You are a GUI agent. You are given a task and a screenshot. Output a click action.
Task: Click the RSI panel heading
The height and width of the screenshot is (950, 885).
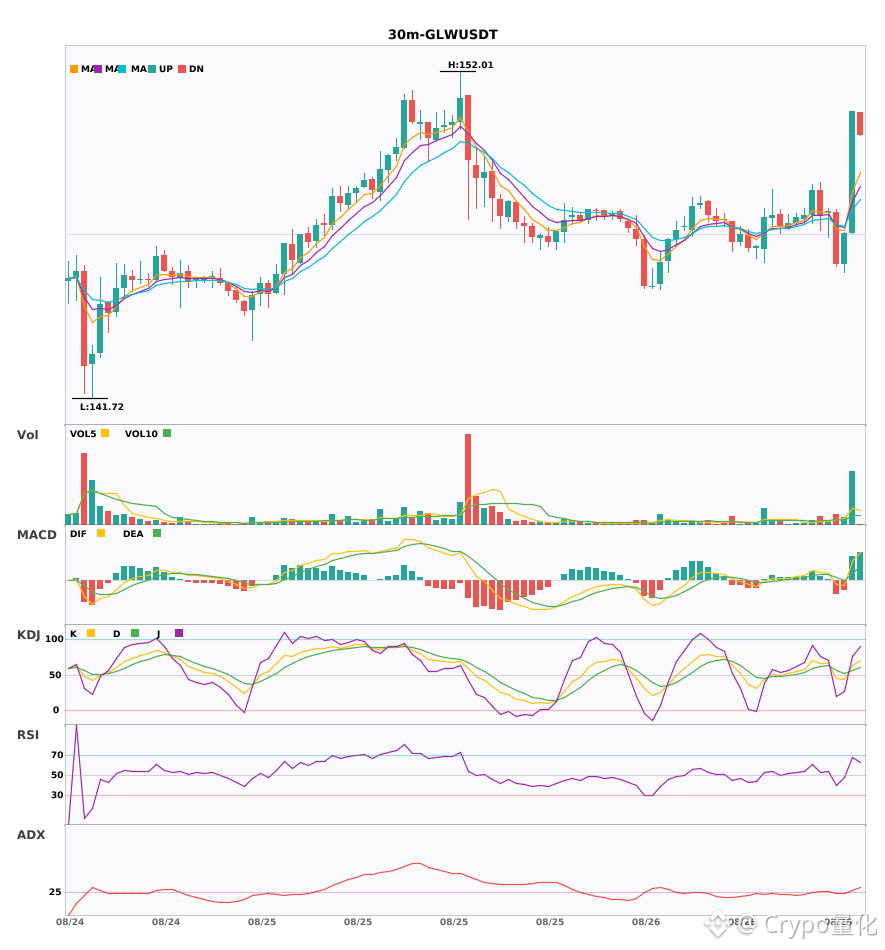(x=28, y=735)
